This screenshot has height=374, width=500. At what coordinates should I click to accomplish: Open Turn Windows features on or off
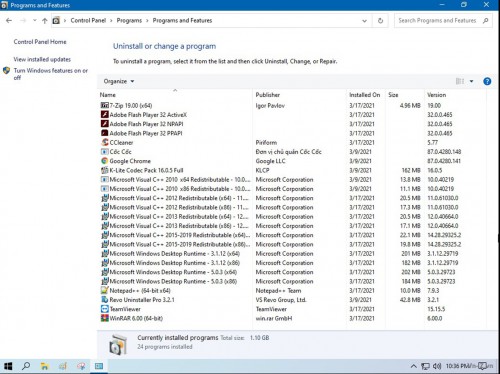pyautogui.click(x=51, y=74)
